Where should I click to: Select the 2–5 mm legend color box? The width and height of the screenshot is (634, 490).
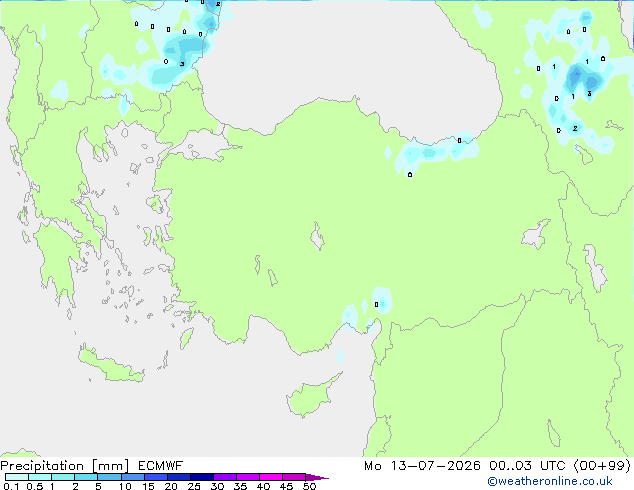[x=86, y=477]
